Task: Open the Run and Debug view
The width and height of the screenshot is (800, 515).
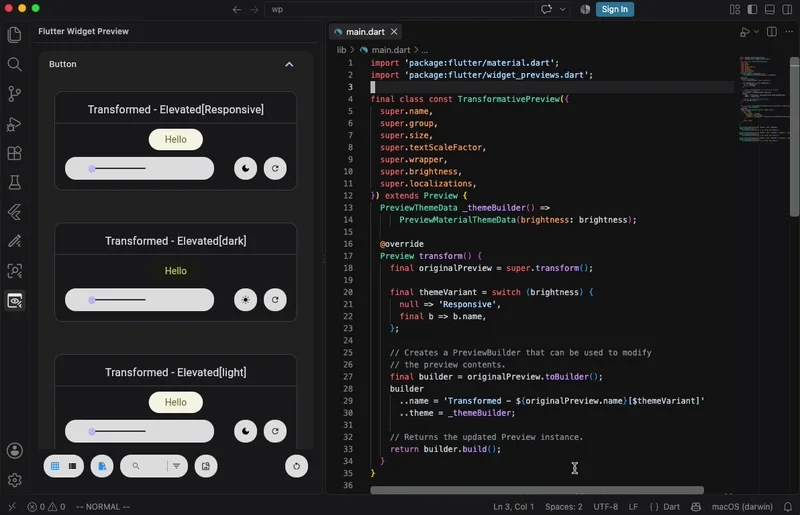Action: pyautogui.click(x=14, y=124)
